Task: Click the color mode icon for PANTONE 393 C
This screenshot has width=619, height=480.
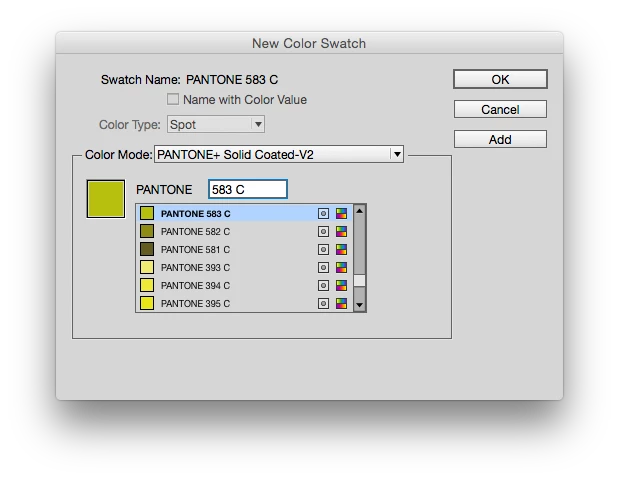Action: pos(341,268)
